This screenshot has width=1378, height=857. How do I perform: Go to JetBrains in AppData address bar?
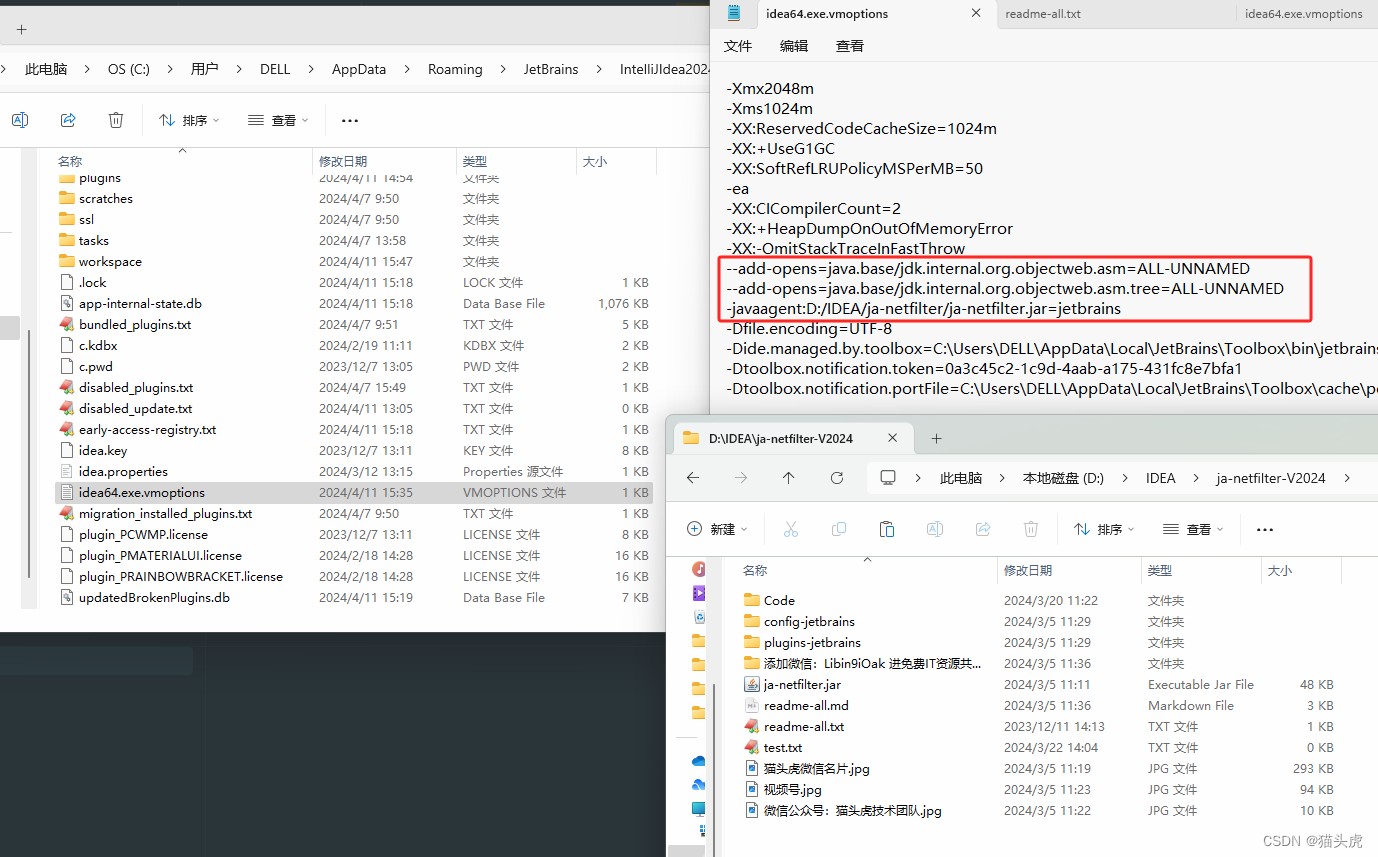click(x=551, y=69)
